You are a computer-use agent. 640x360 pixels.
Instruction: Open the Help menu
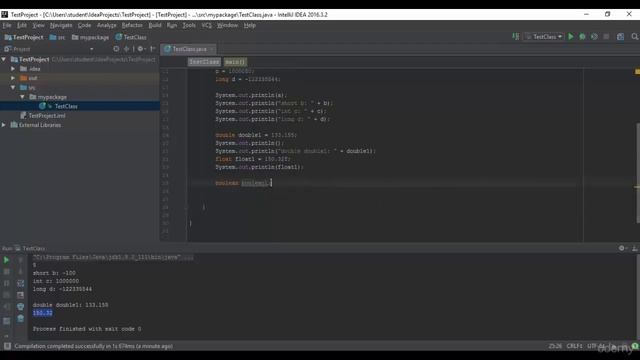[250, 25]
